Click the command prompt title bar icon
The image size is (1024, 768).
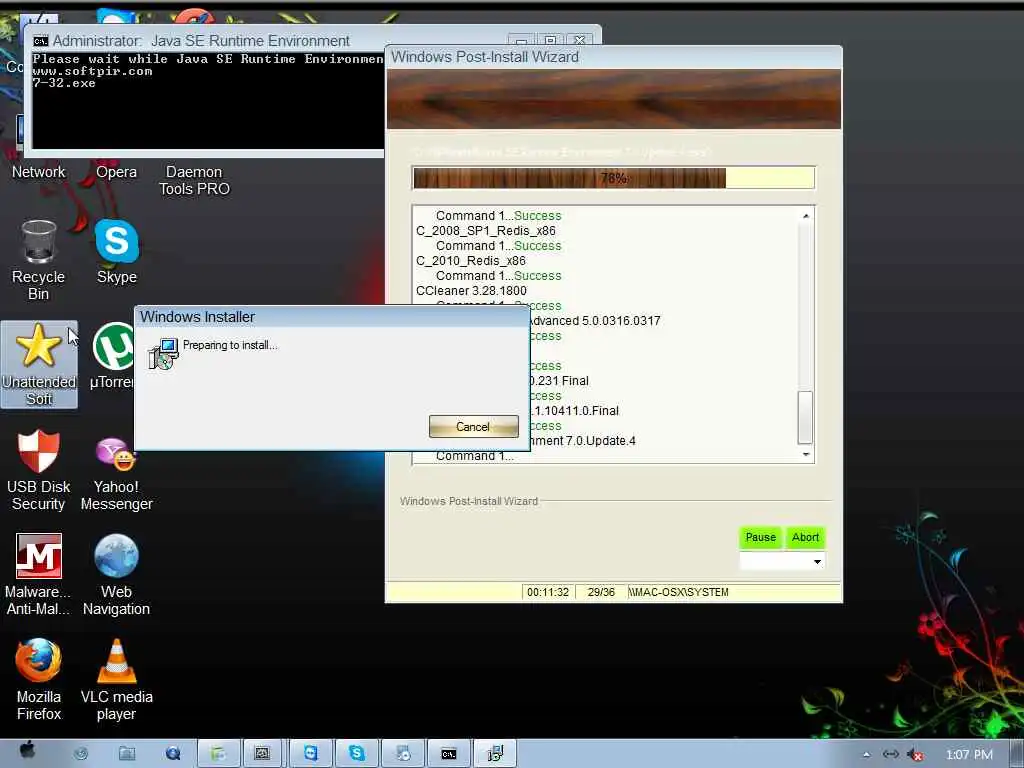click(x=40, y=40)
